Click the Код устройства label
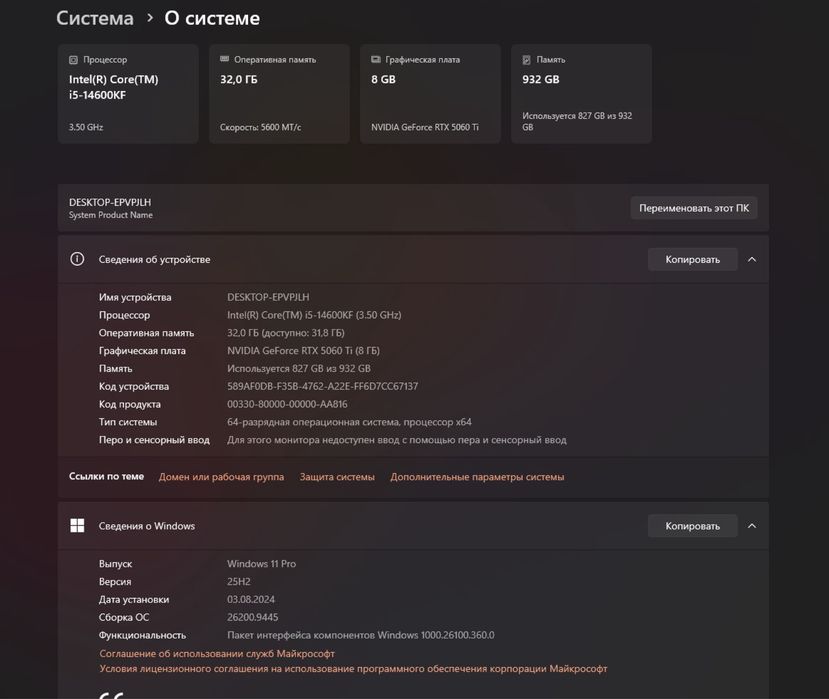The image size is (829, 699). [134, 386]
